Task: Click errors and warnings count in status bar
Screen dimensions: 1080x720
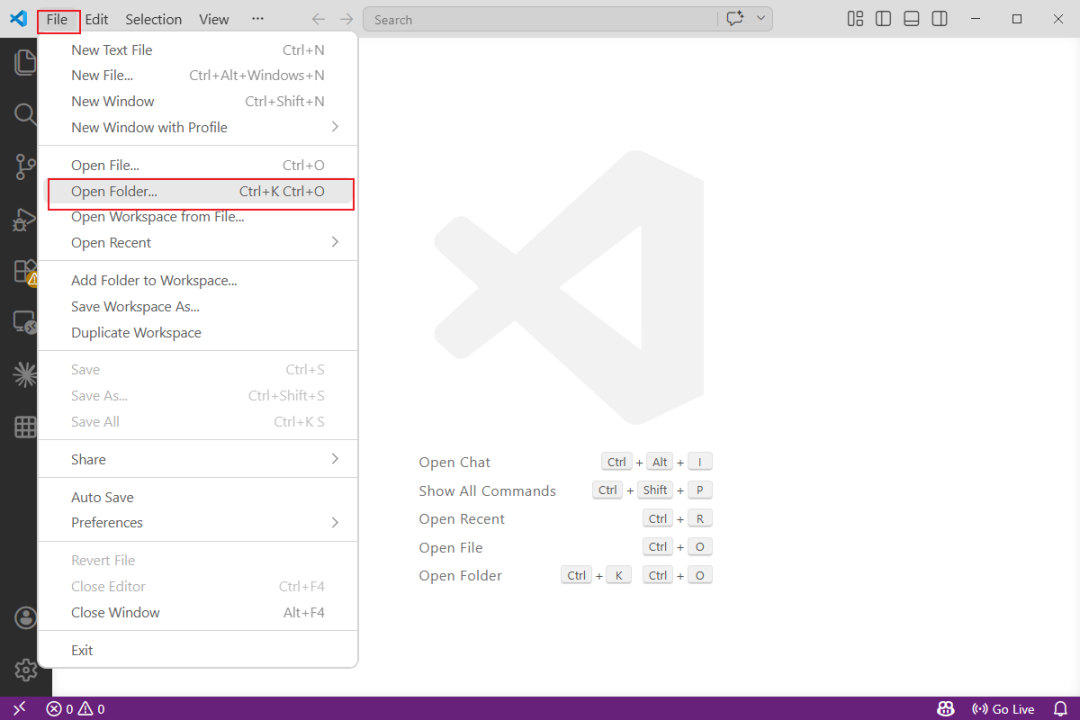Action: [x=76, y=708]
